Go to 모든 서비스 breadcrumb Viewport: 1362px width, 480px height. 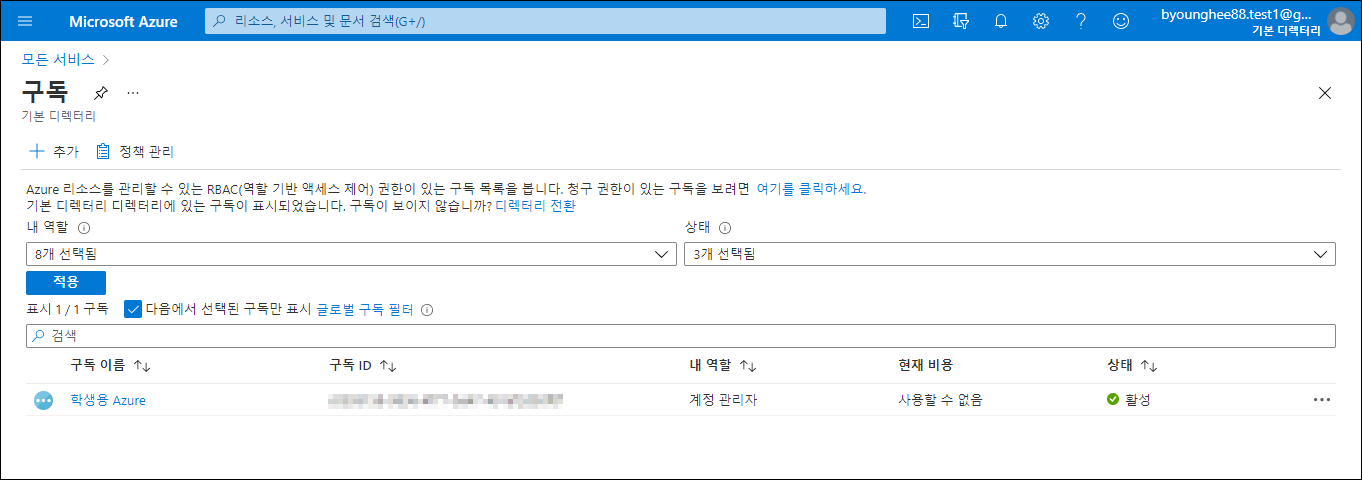tap(59, 59)
